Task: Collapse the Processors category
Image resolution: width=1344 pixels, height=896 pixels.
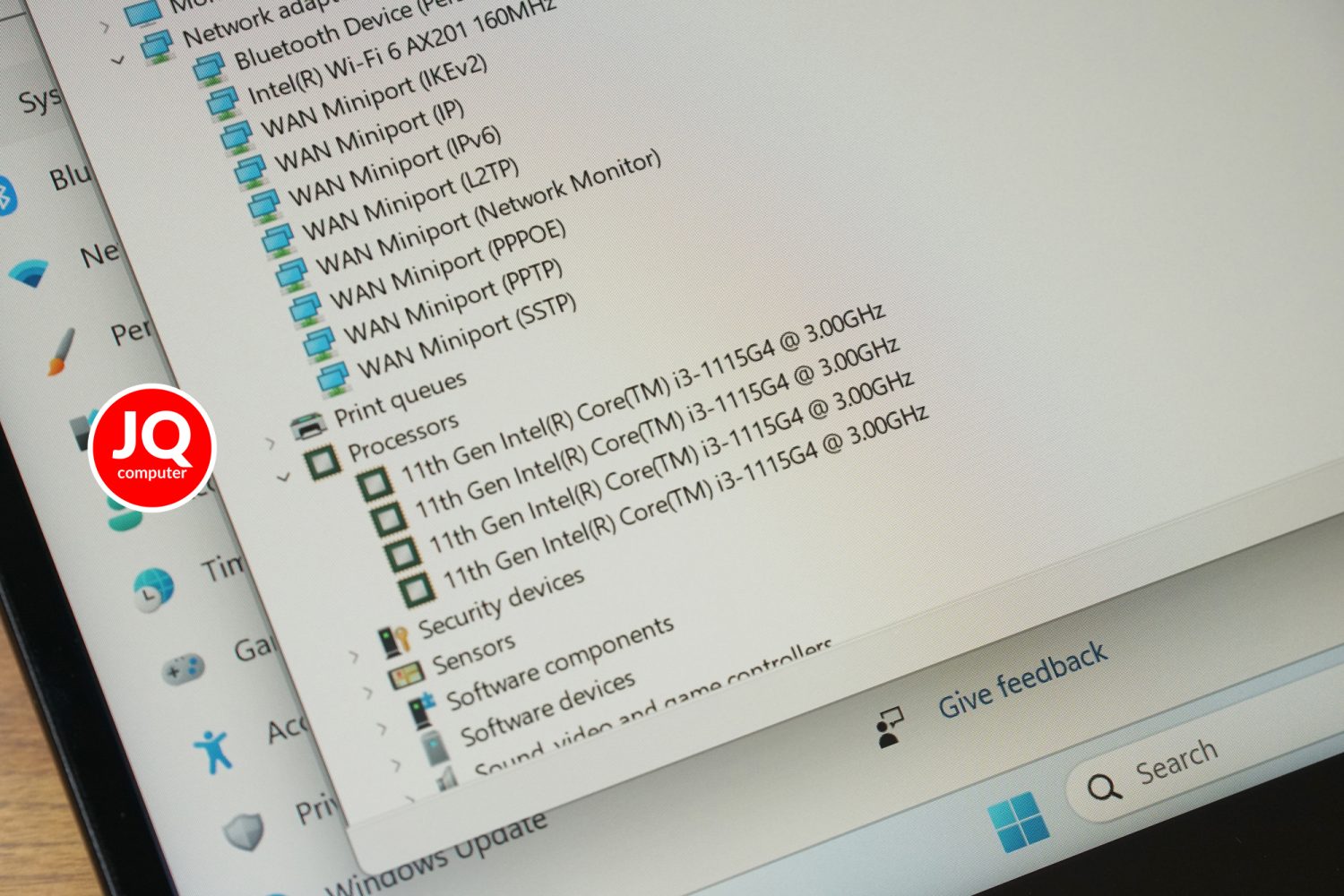Action: click(x=284, y=477)
